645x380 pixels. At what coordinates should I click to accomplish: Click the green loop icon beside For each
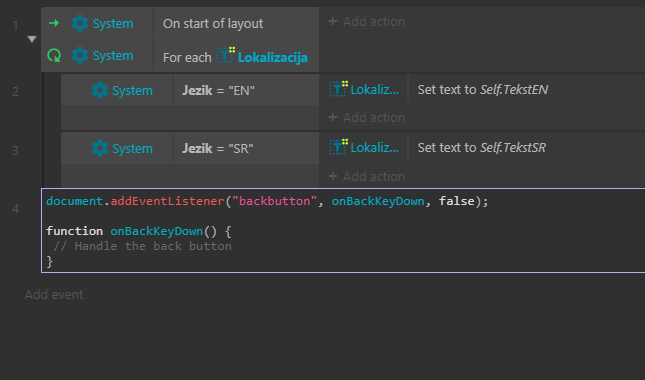(54, 55)
